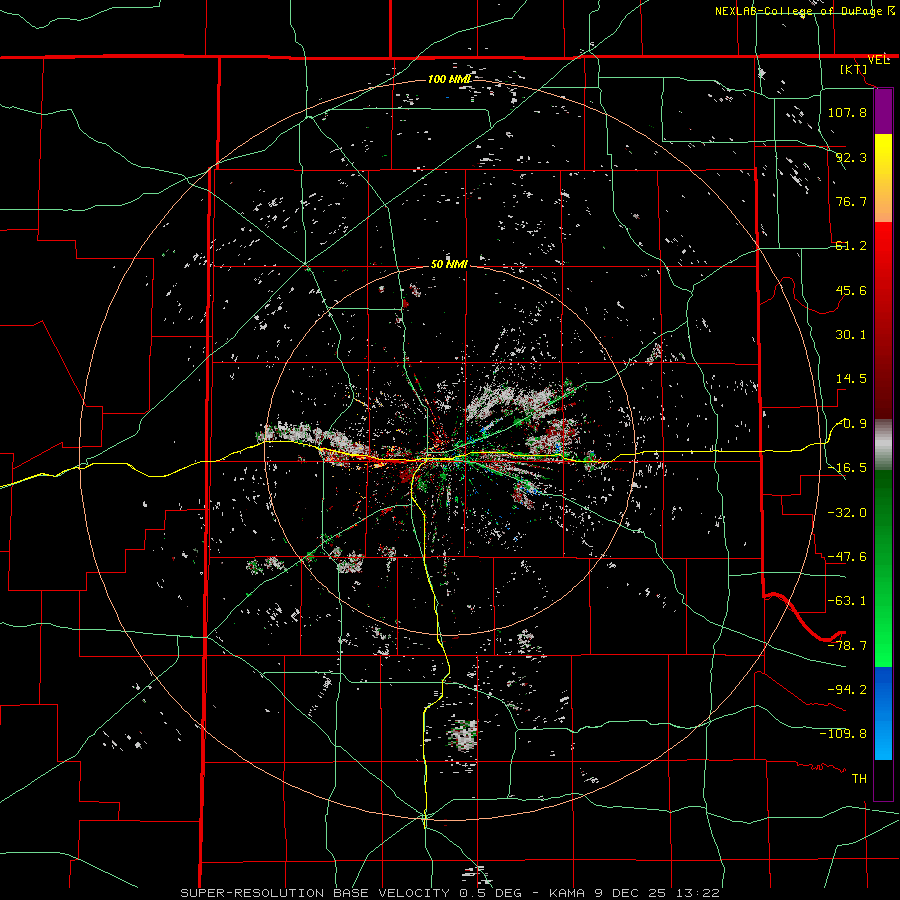Select the 45.6 legend value
900x900 pixels.
point(851,290)
